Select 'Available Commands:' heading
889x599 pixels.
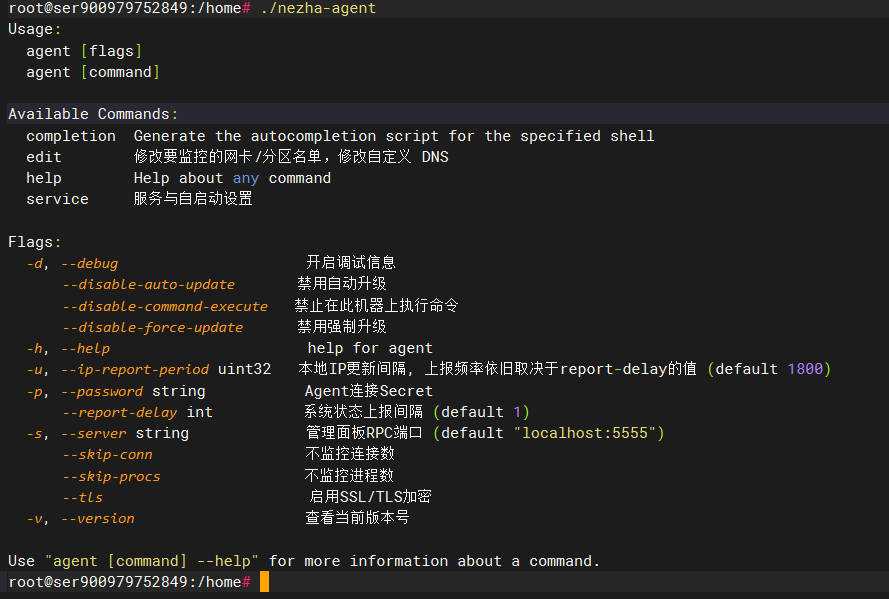tap(93, 114)
